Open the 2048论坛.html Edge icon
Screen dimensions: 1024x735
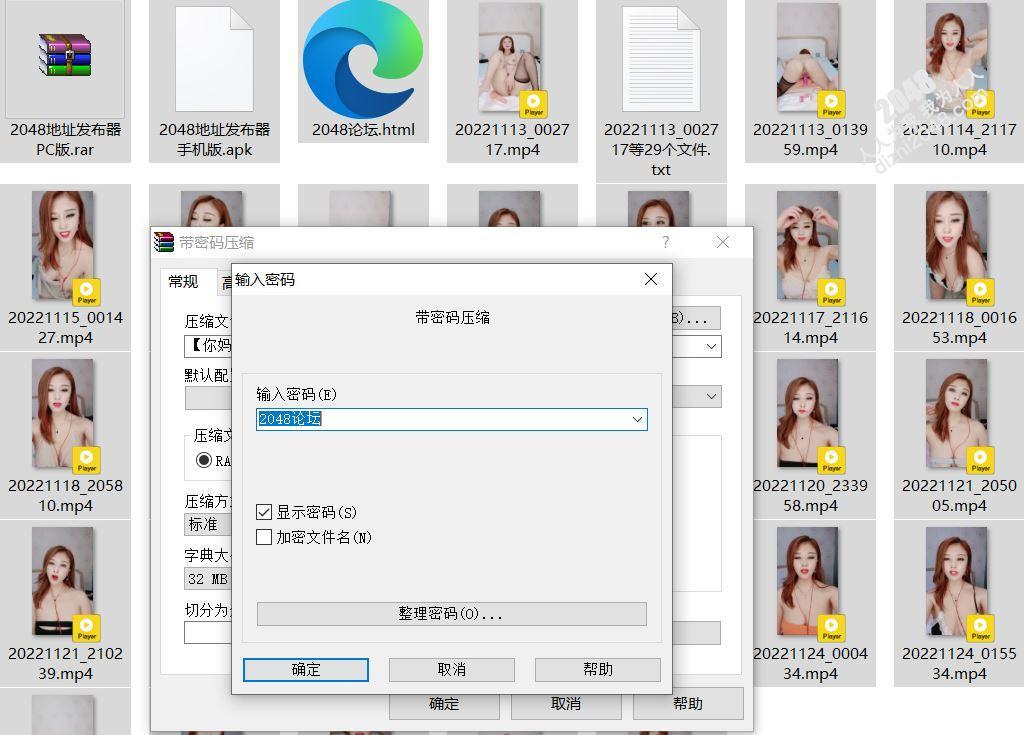pyautogui.click(x=361, y=60)
